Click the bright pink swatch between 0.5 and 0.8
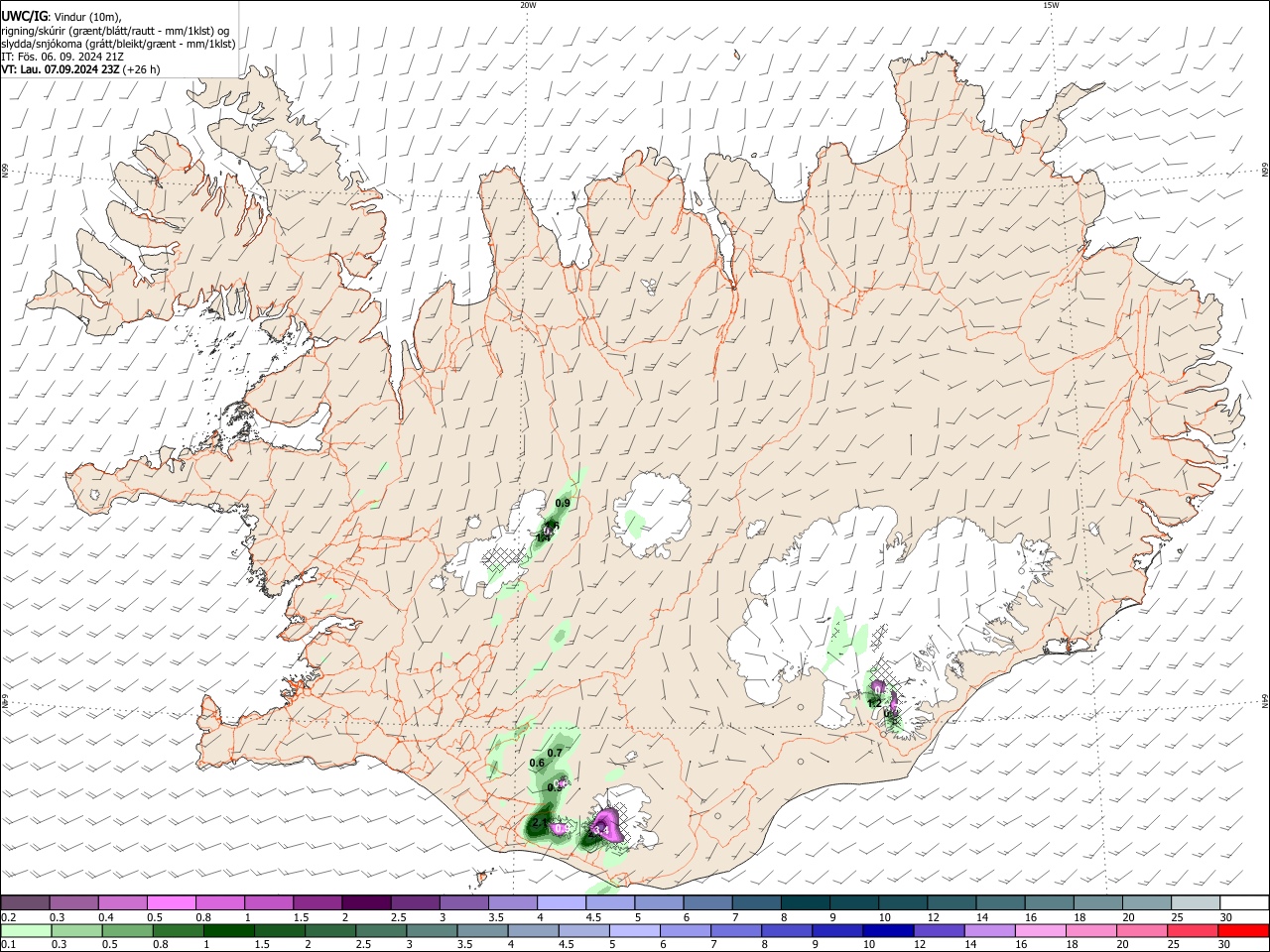 172,903
